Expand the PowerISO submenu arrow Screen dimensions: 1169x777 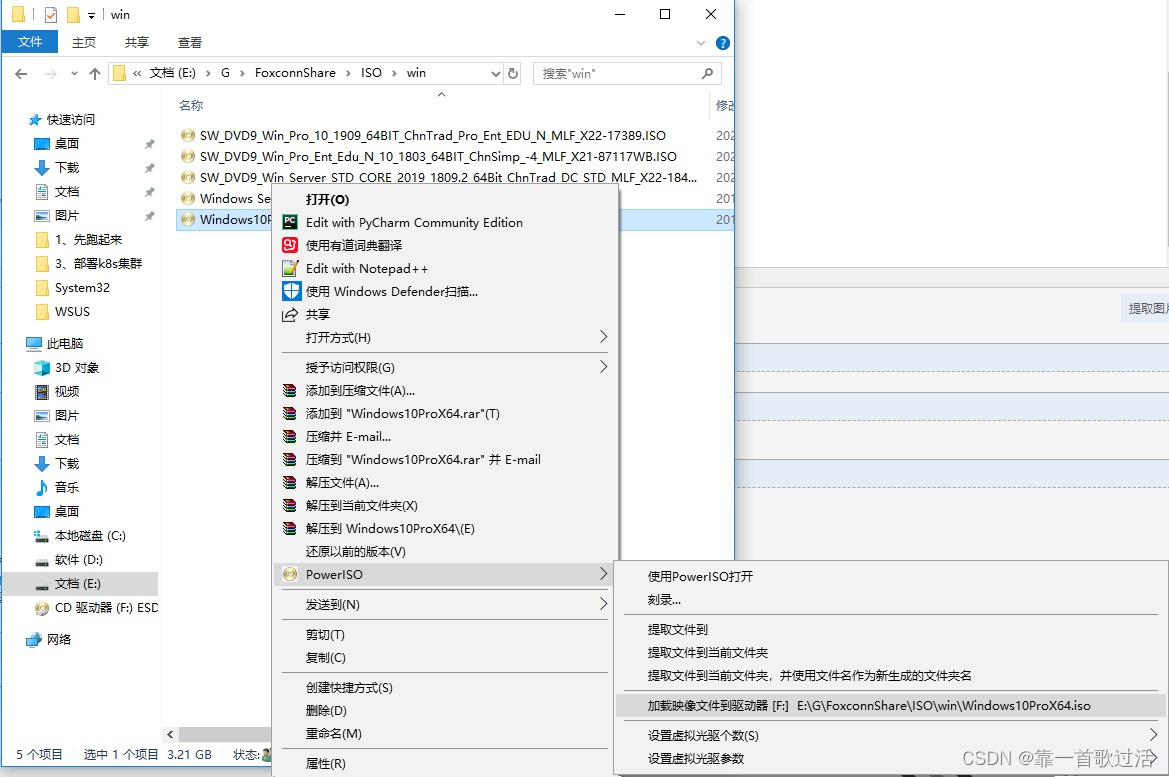(603, 573)
